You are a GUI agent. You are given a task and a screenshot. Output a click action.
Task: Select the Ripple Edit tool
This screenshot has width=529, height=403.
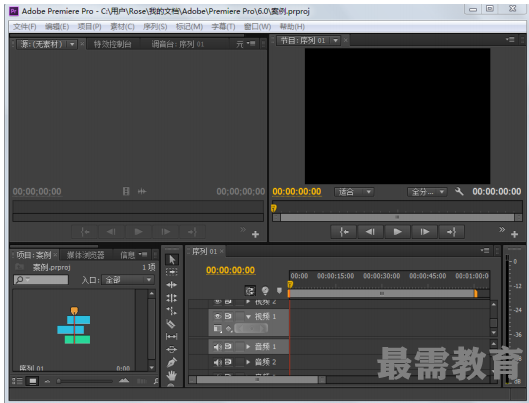(x=172, y=285)
